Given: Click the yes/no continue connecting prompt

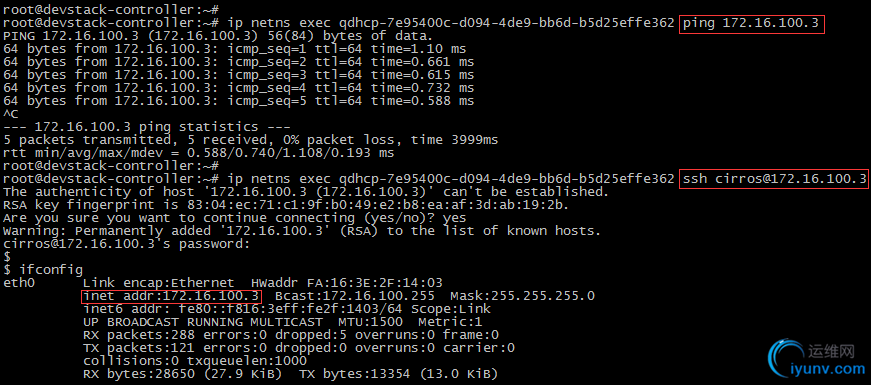Looking at the screenshot, I should (234, 218).
